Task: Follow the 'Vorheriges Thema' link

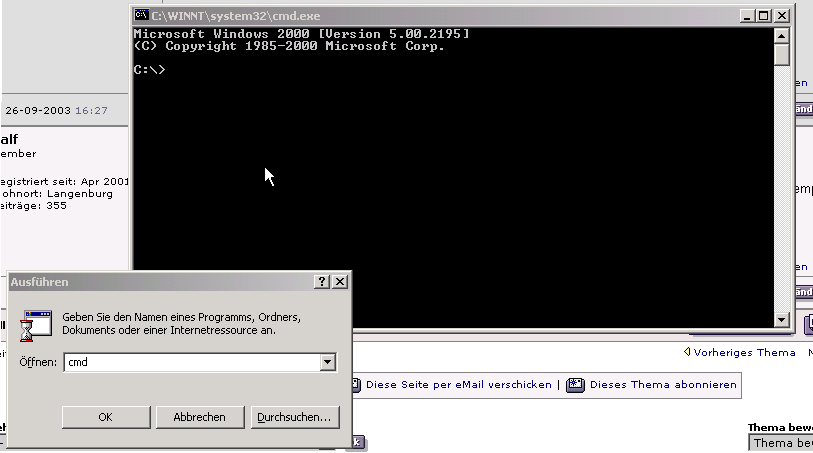Action: coord(744,352)
